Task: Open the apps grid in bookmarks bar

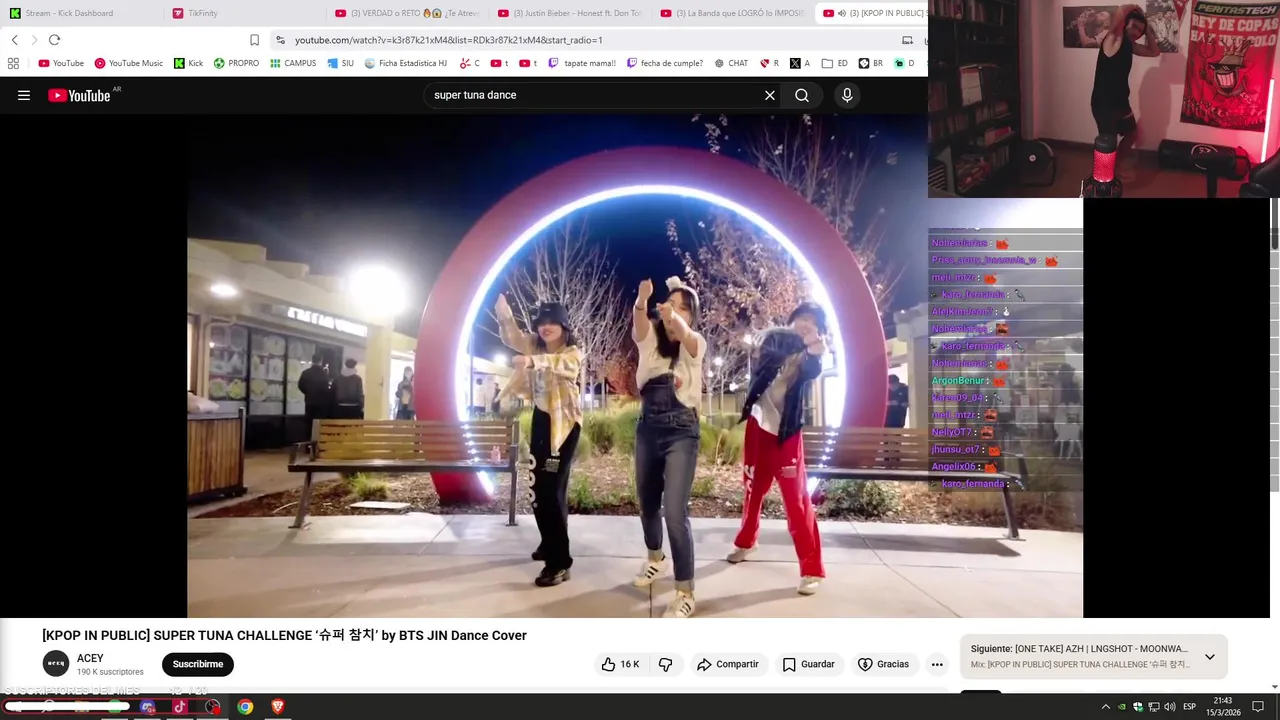Action: click(13, 63)
